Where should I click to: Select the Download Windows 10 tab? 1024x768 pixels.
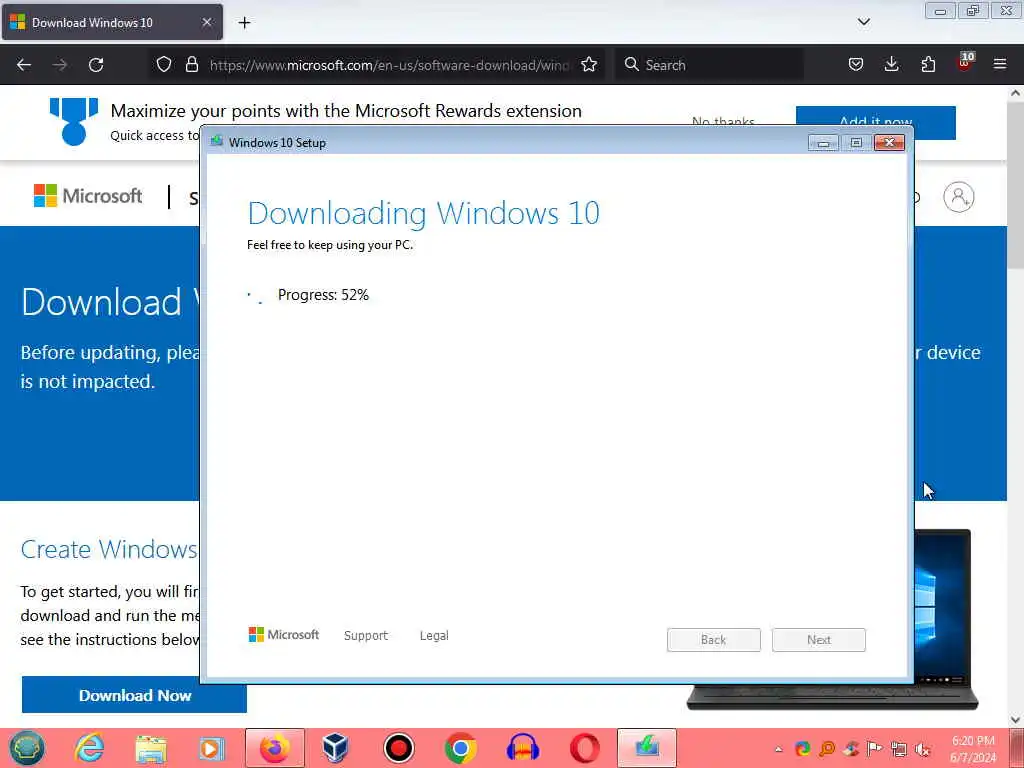click(112, 22)
